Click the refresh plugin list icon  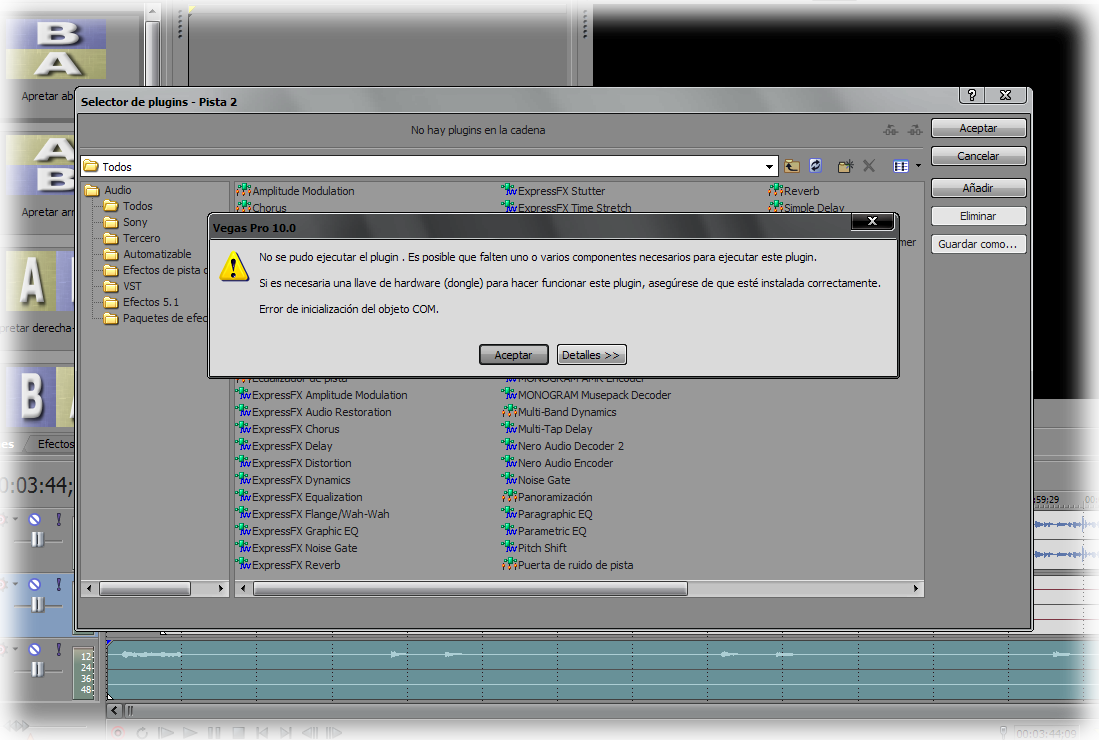(815, 166)
